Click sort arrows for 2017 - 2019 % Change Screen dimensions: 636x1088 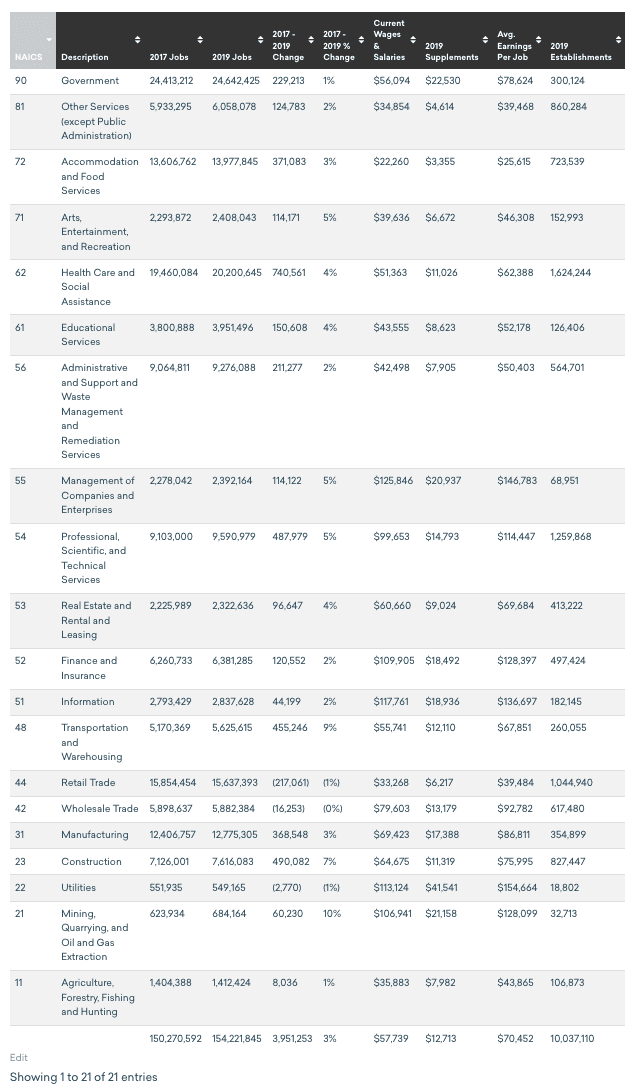361,39
